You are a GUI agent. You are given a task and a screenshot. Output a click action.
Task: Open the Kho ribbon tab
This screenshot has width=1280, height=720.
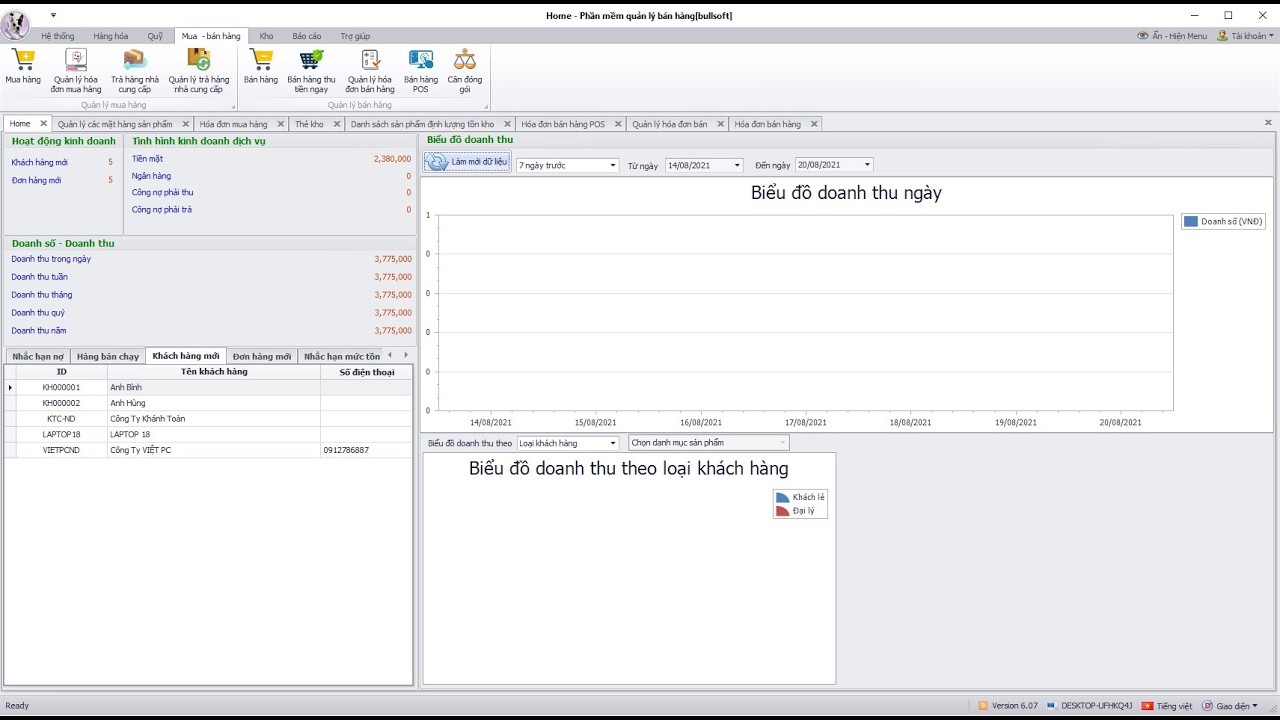(266, 36)
